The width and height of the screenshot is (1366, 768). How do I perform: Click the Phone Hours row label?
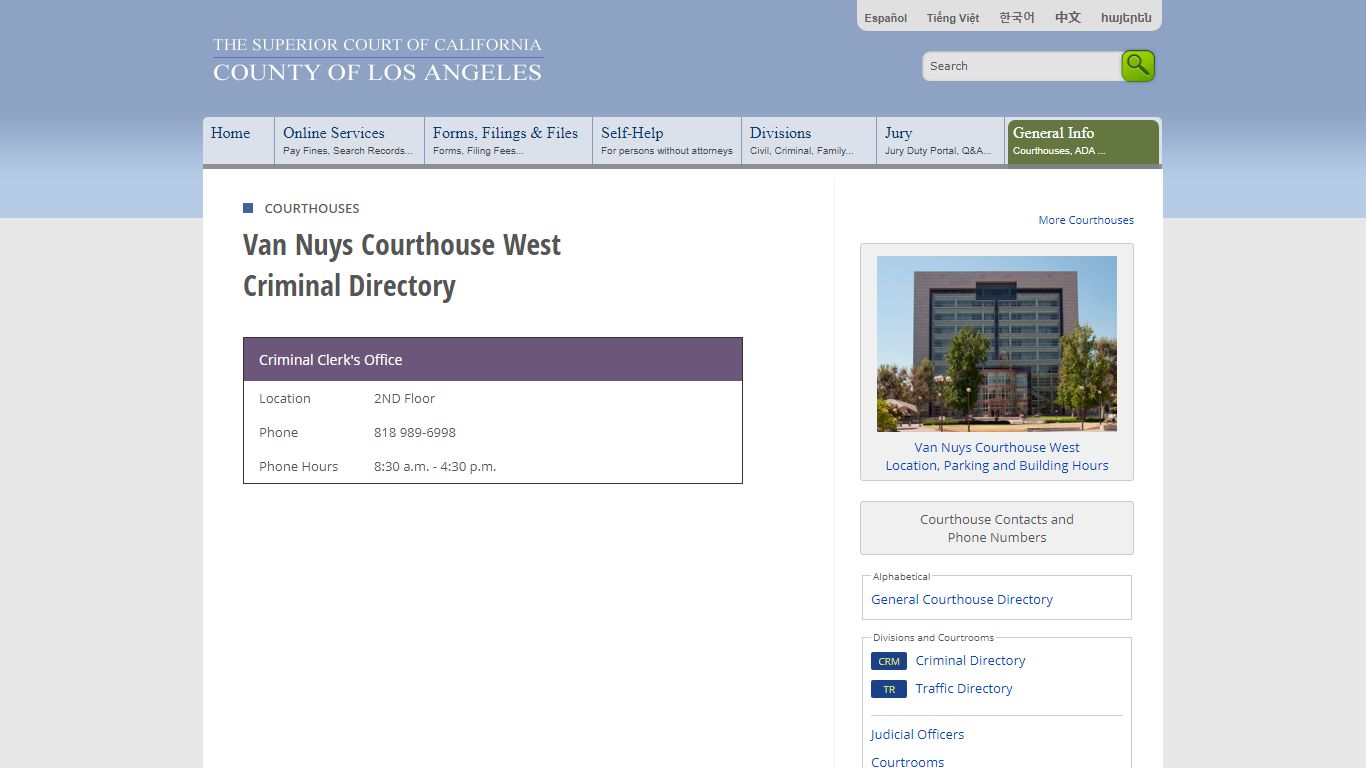tap(298, 467)
